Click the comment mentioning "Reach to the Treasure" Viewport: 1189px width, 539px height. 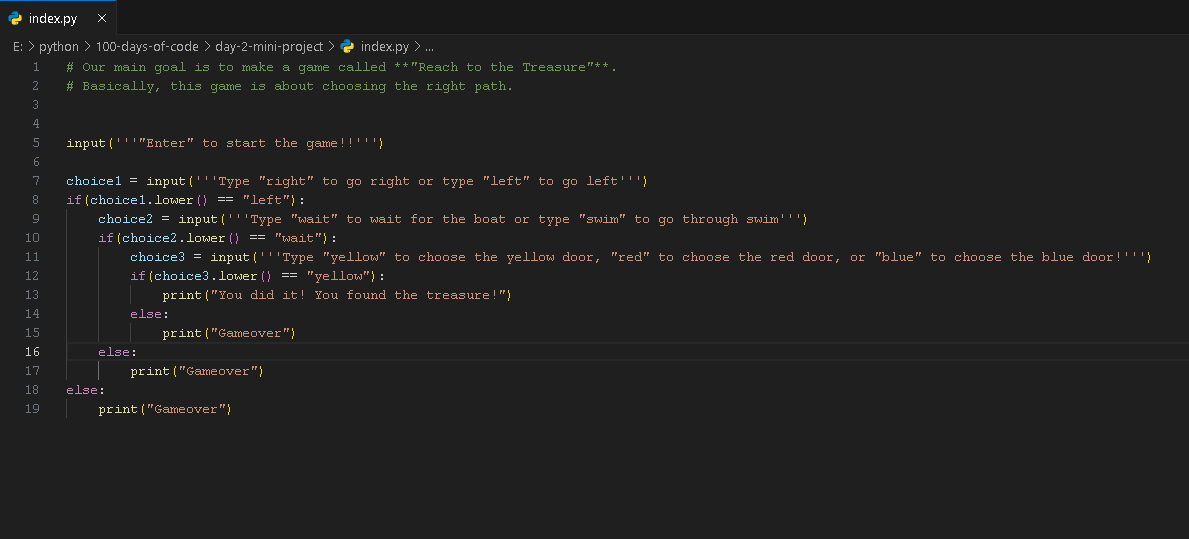[342, 67]
